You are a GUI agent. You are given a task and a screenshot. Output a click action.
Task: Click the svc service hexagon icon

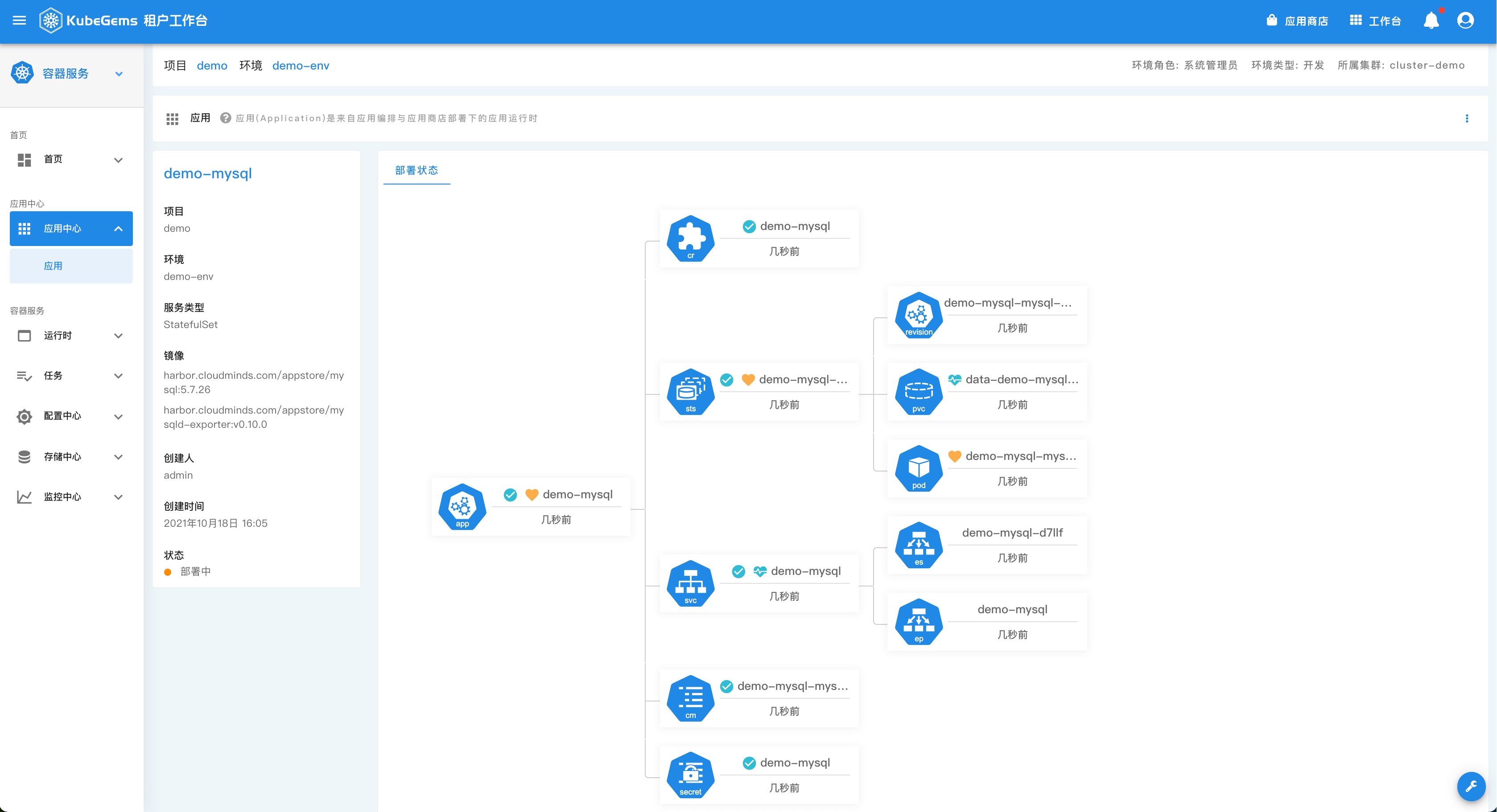click(x=690, y=584)
